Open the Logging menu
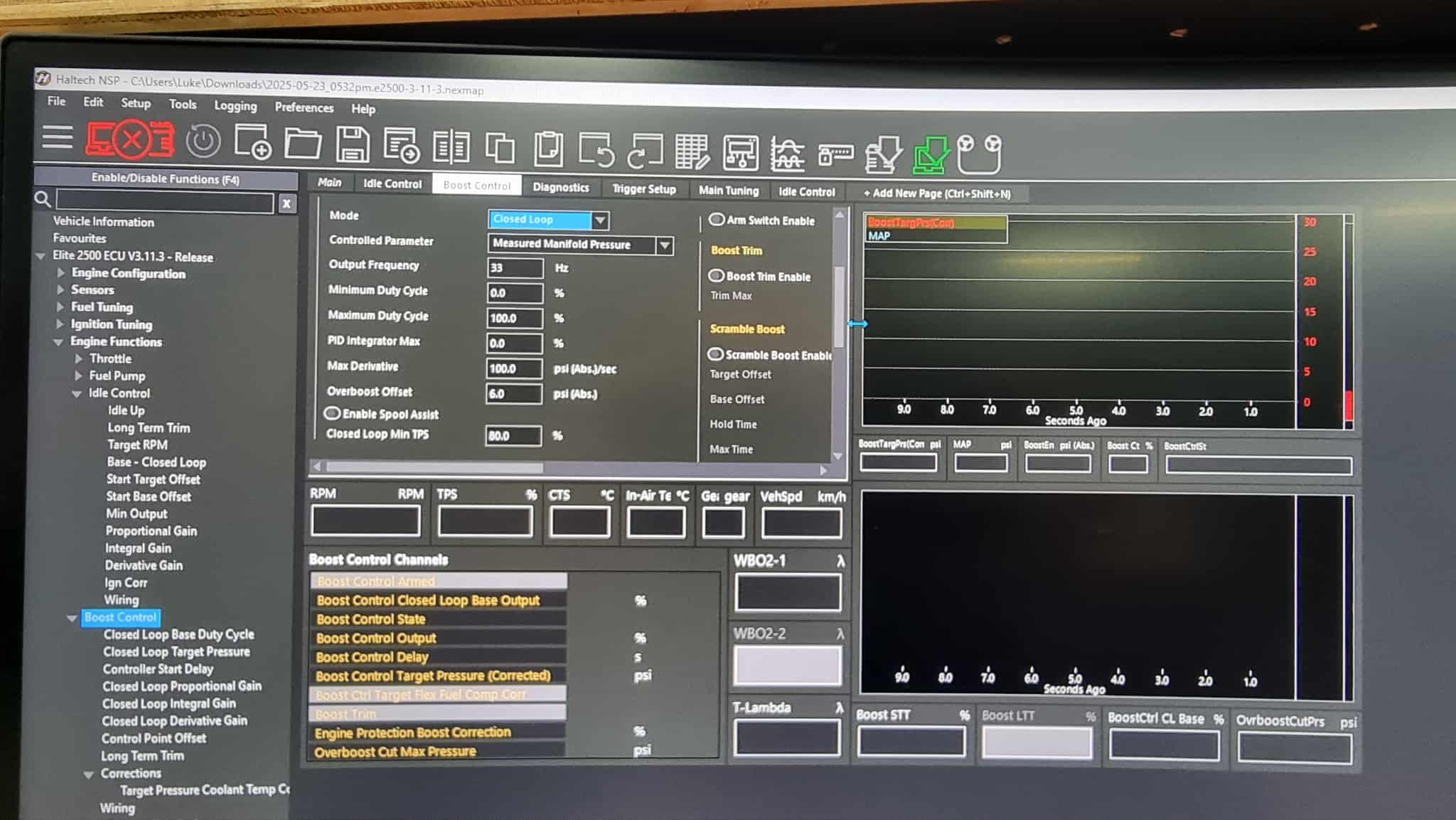1456x820 pixels. pyautogui.click(x=235, y=106)
